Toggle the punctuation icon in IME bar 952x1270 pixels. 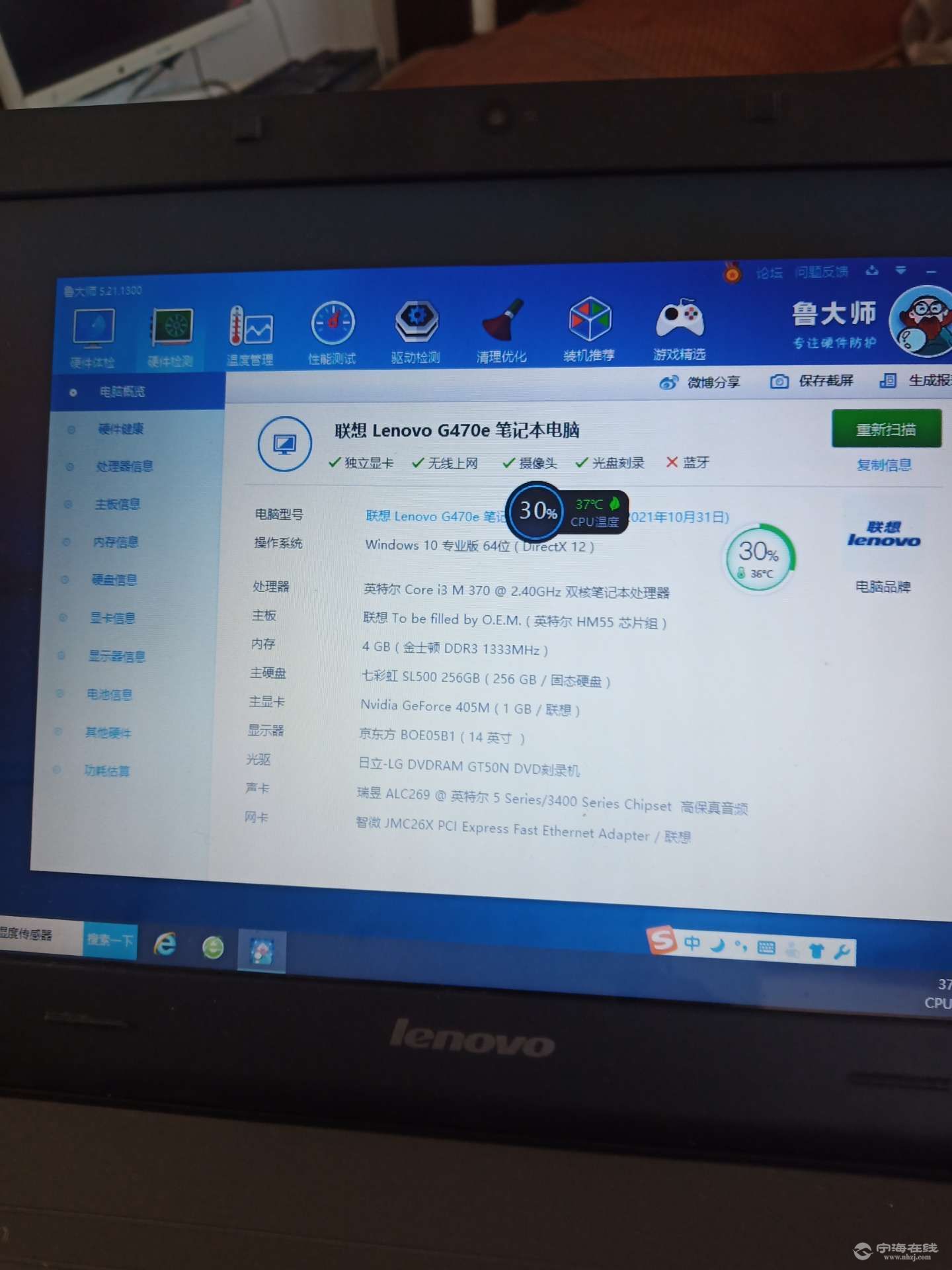coord(741,947)
